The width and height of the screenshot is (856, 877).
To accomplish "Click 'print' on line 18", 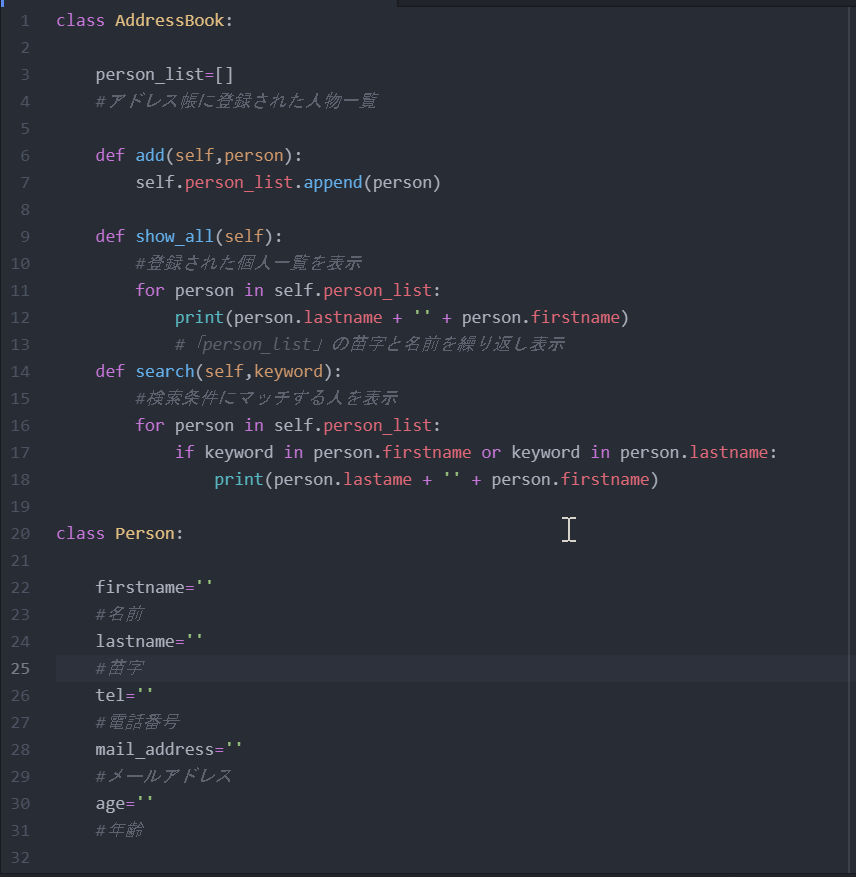I will pos(239,480).
